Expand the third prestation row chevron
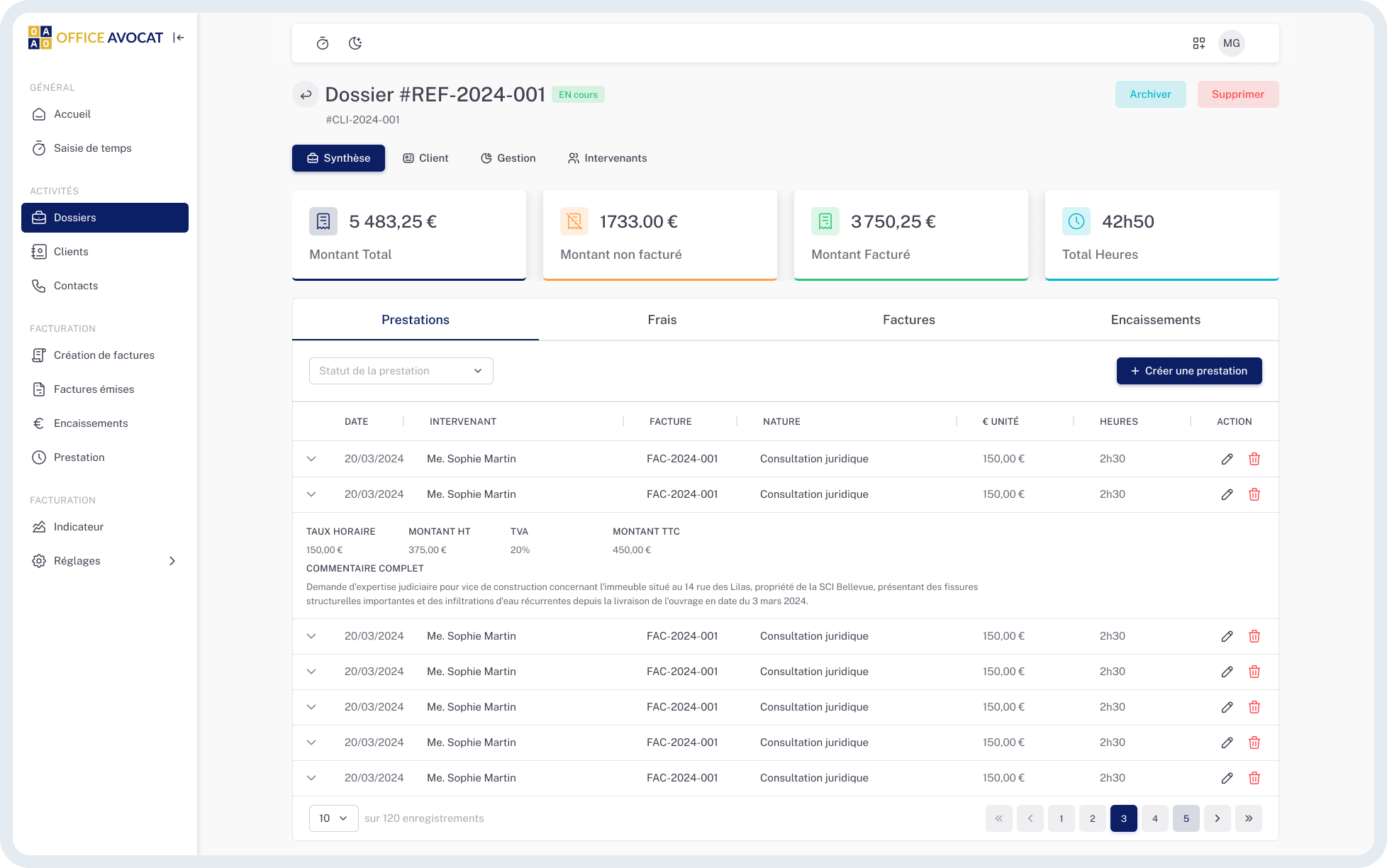Viewport: 1387px width, 868px height. click(311, 636)
